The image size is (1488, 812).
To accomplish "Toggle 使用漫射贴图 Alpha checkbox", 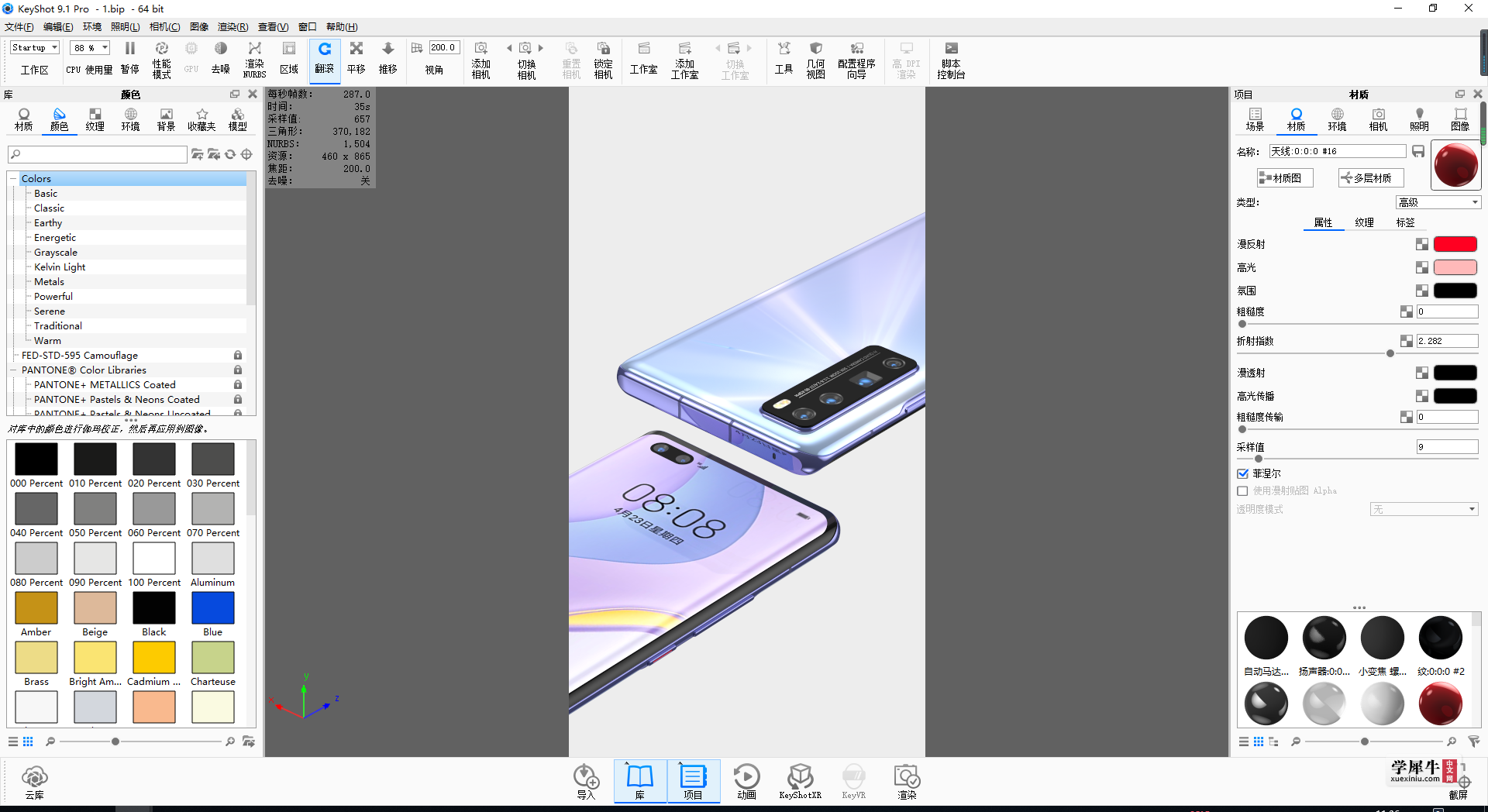I will click(1243, 490).
